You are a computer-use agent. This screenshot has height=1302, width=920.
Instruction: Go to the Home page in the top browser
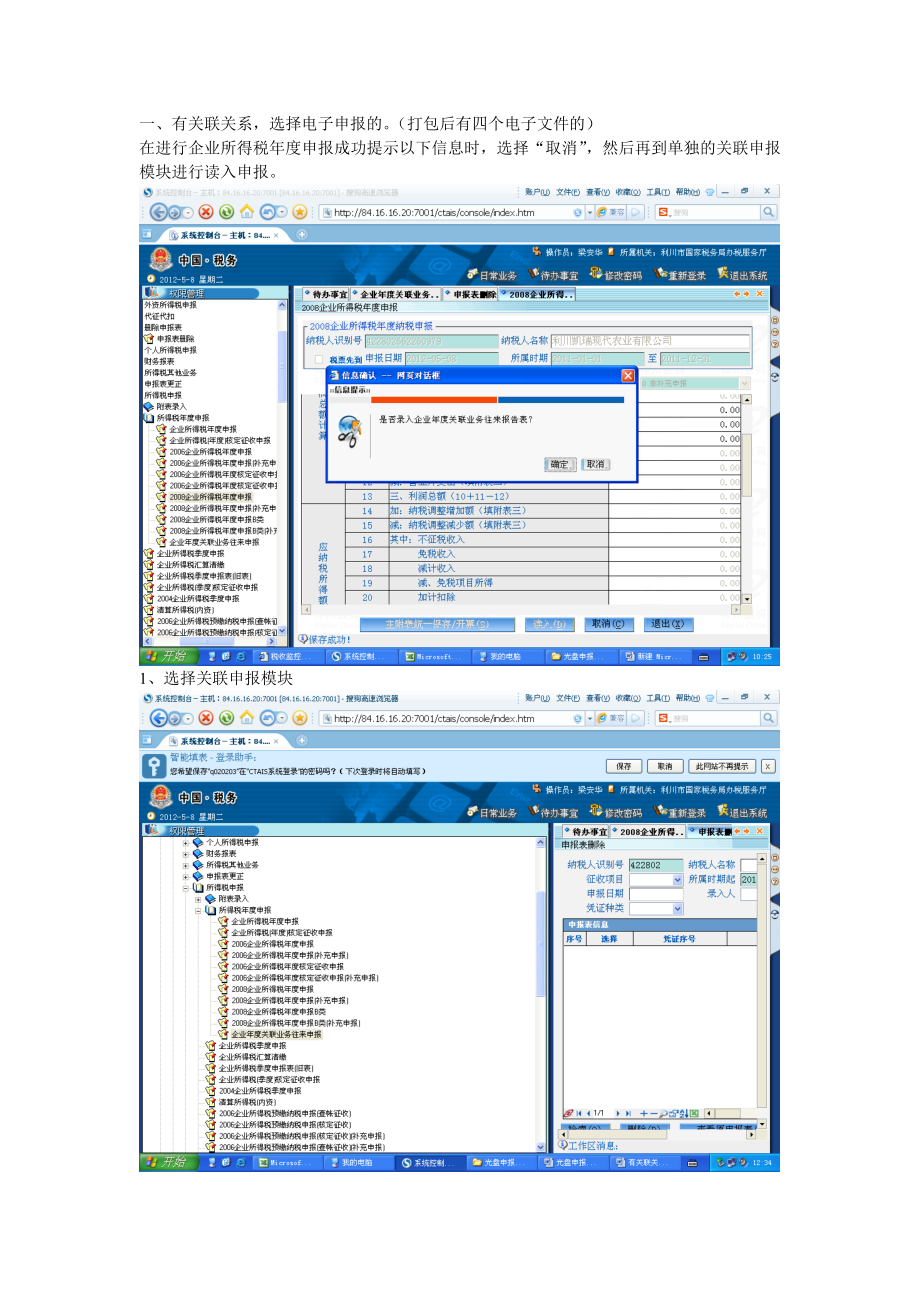tap(246, 212)
